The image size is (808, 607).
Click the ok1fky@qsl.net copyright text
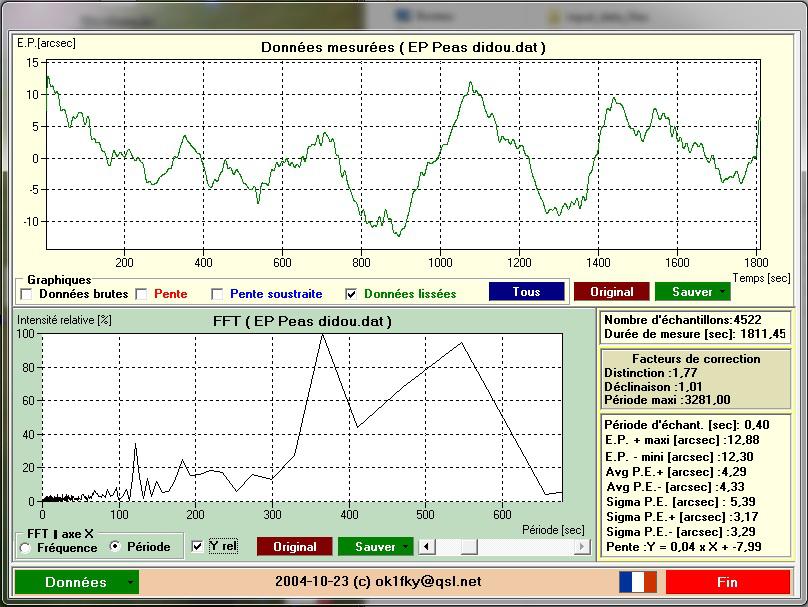[378, 582]
